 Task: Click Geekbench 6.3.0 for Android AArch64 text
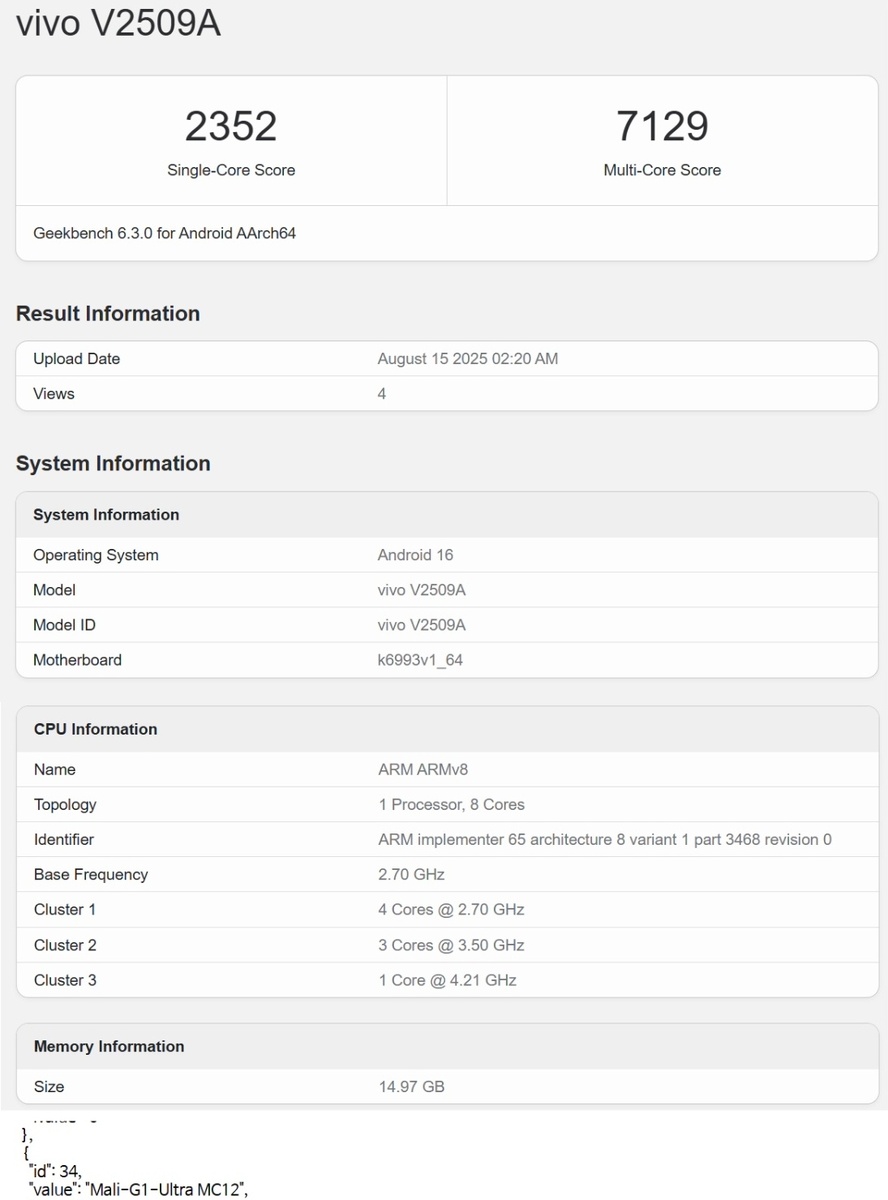pos(165,233)
